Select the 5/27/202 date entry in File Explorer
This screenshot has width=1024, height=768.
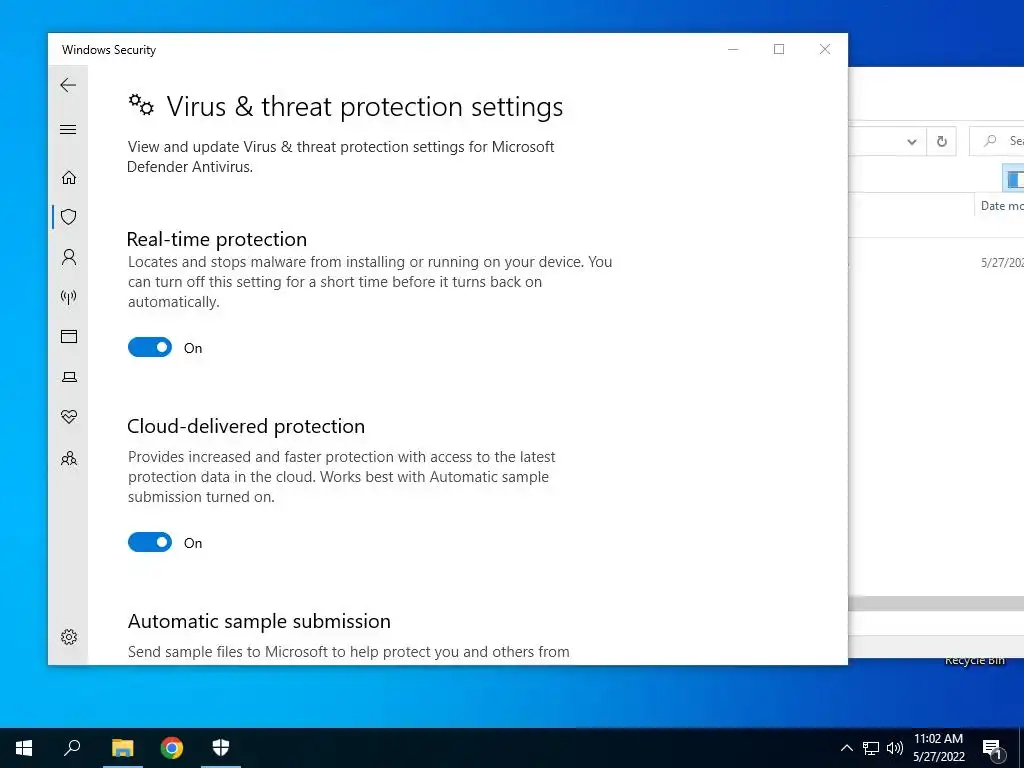pyautogui.click(x=1002, y=263)
